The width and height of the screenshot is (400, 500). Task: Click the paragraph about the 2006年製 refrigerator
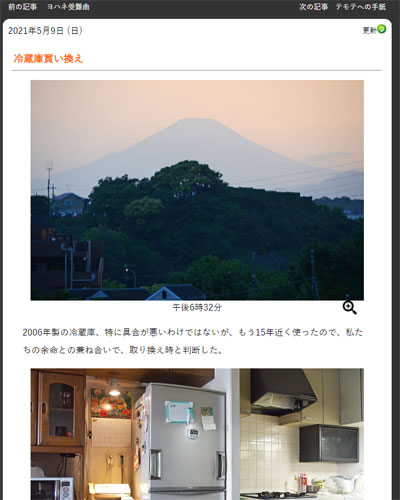coord(193,341)
